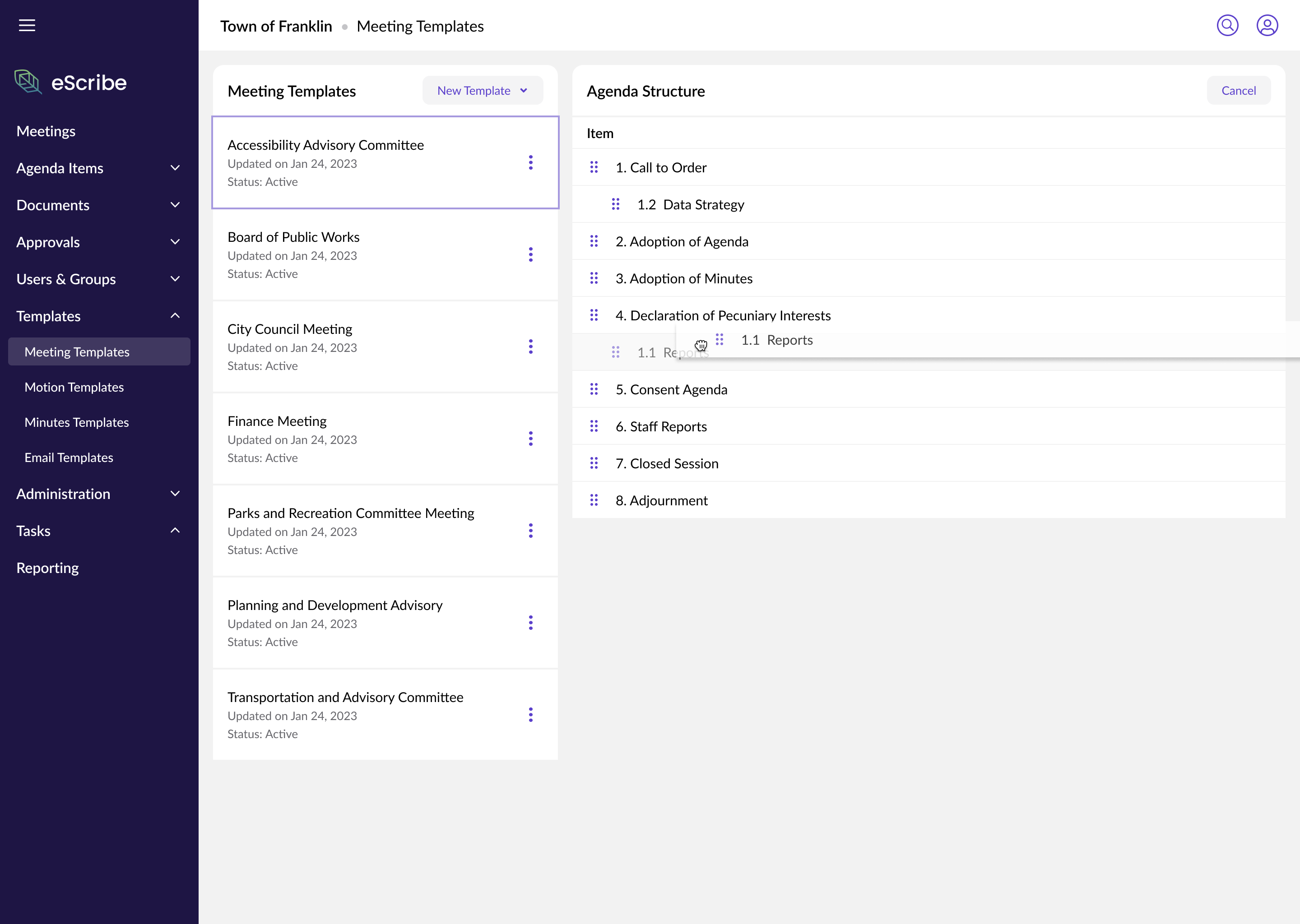Select Parks and Recreation Committee Meeting template
Viewport: 1300px width, 924px height.
(385, 531)
